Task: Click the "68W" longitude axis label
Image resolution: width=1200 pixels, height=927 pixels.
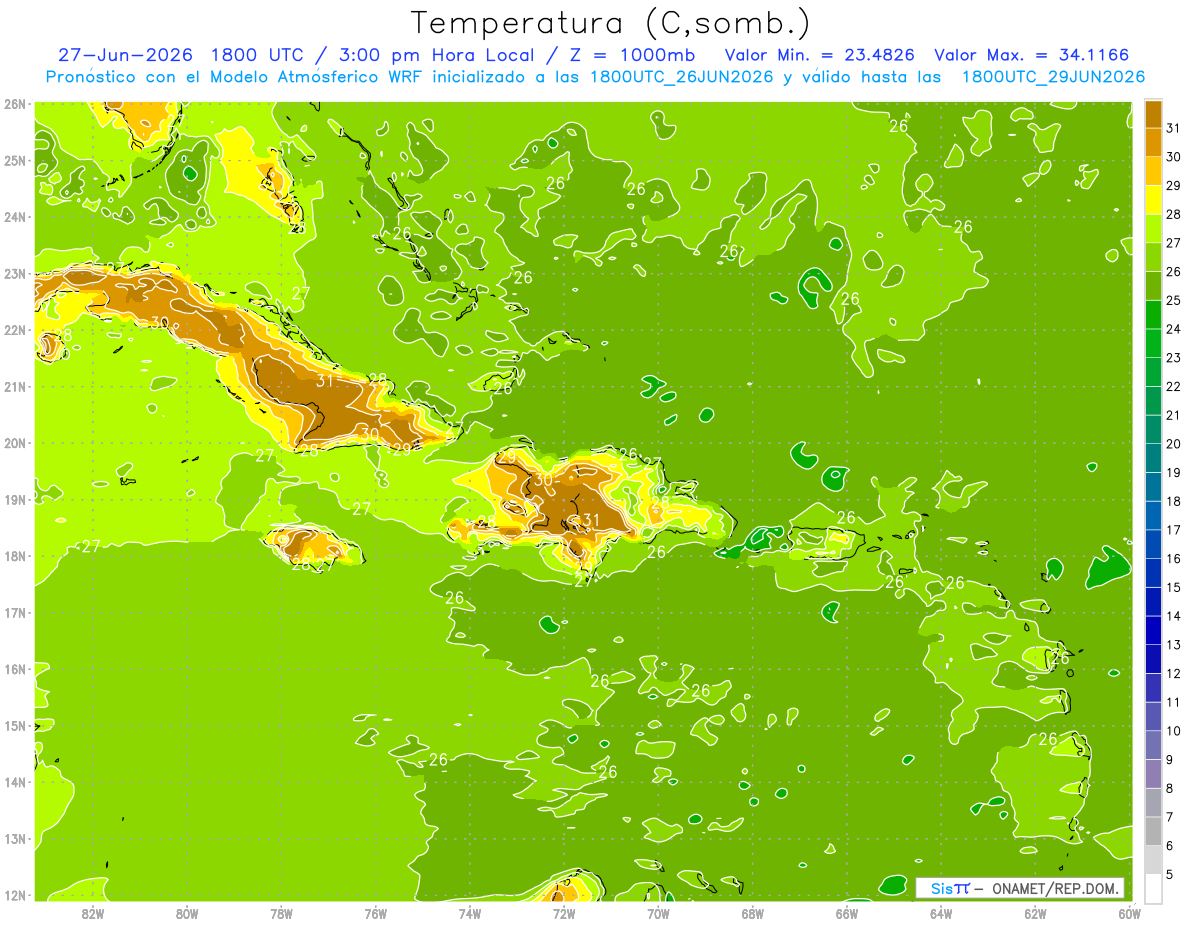Action: coord(753,913)
